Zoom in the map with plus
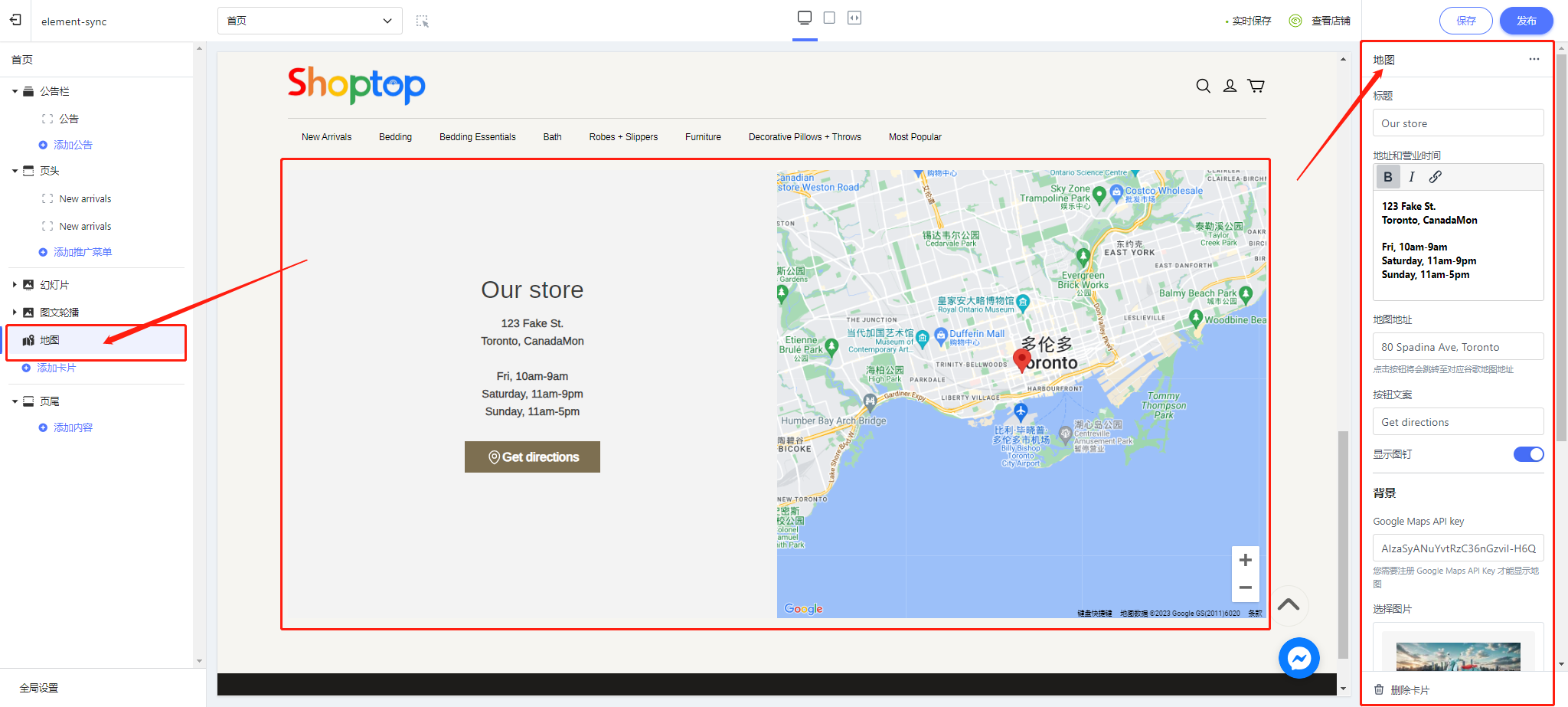The width and height of the screenshot is (1568, 707). coord(1246,560)
